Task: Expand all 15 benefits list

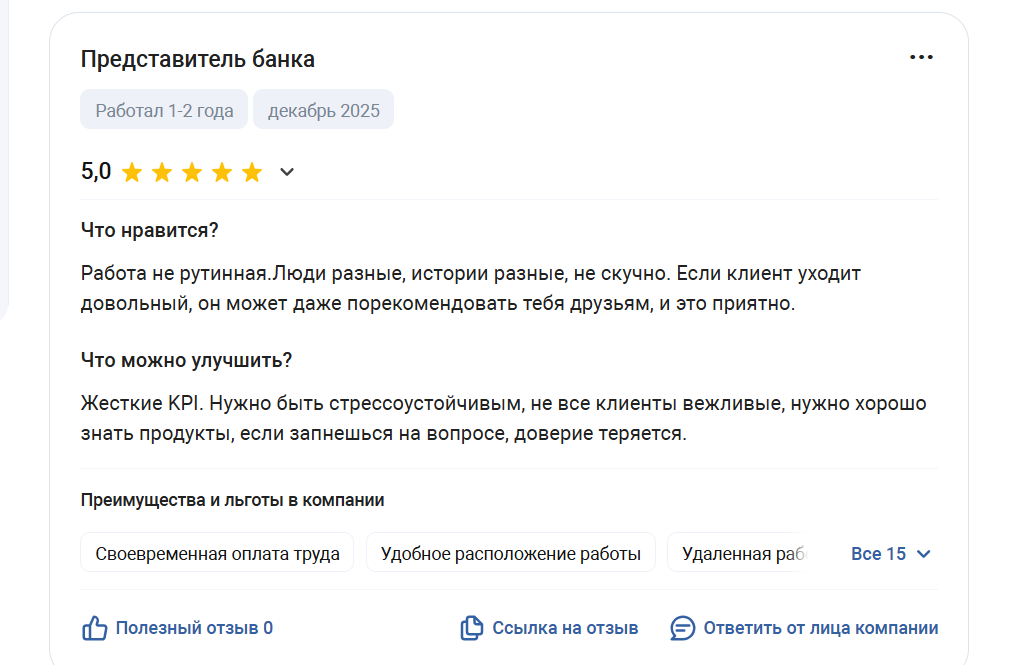Action: (878, 554)
